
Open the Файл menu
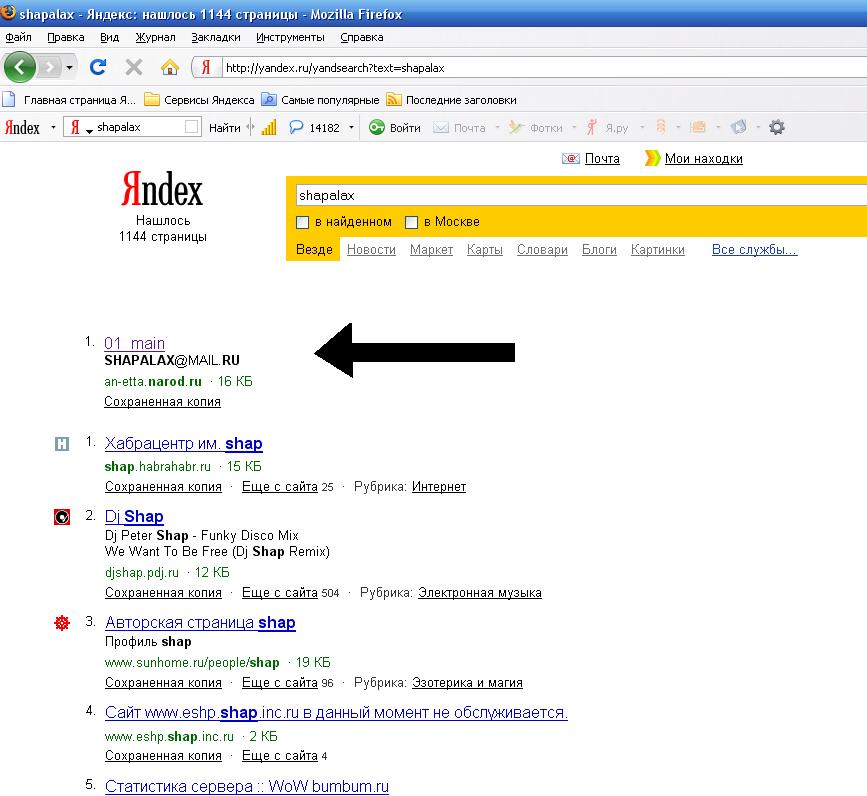(x=18, y=38)
